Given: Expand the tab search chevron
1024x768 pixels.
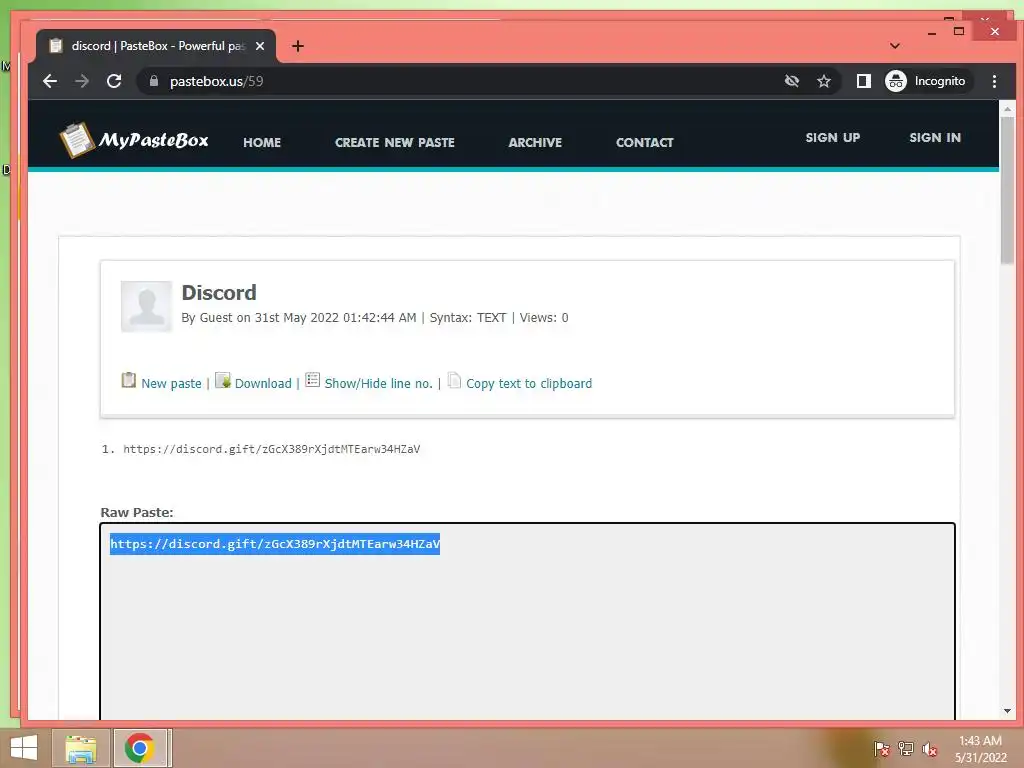Looking at the screenshot, I should click(895, 46).
